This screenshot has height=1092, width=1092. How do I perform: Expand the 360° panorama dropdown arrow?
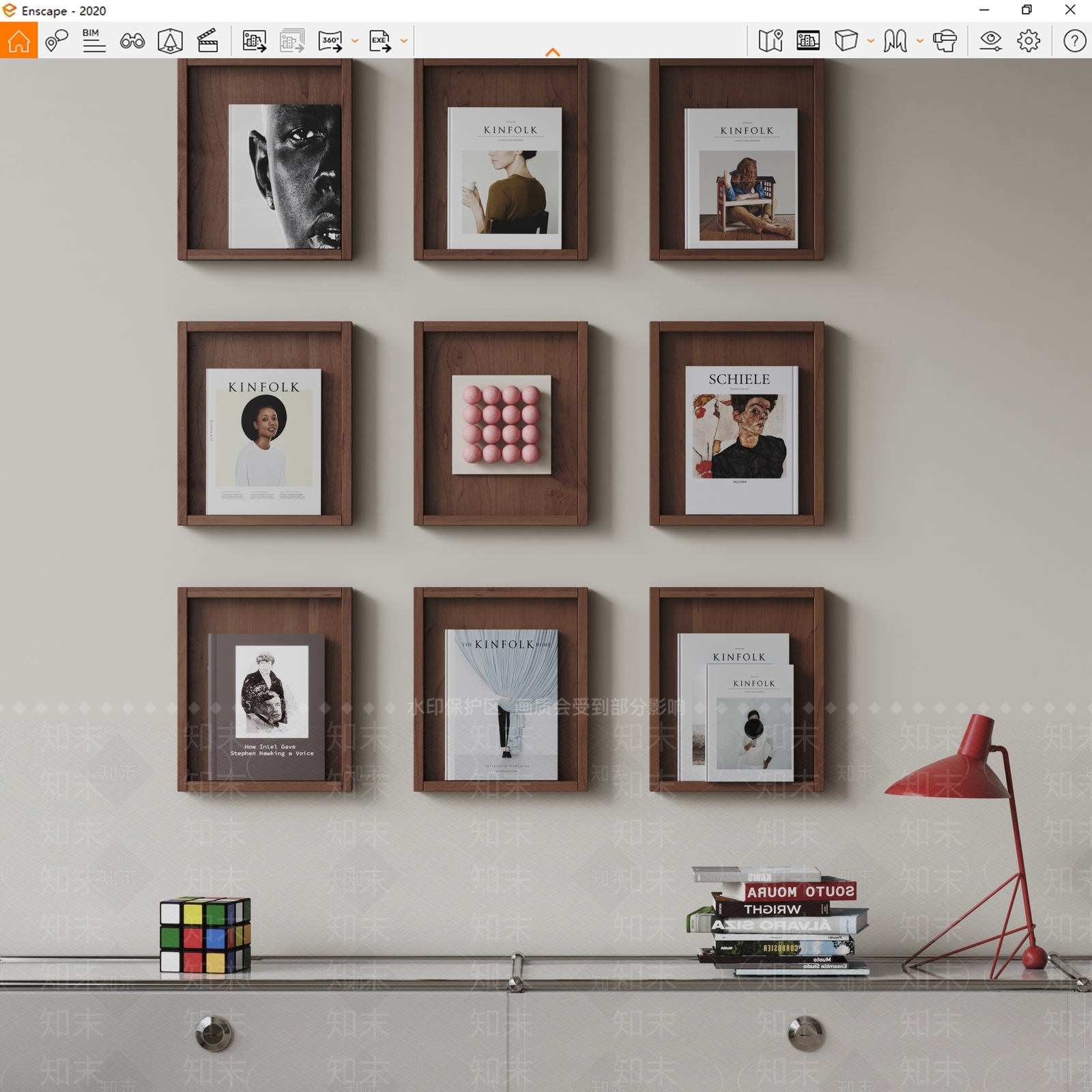[x=355, y=41]
